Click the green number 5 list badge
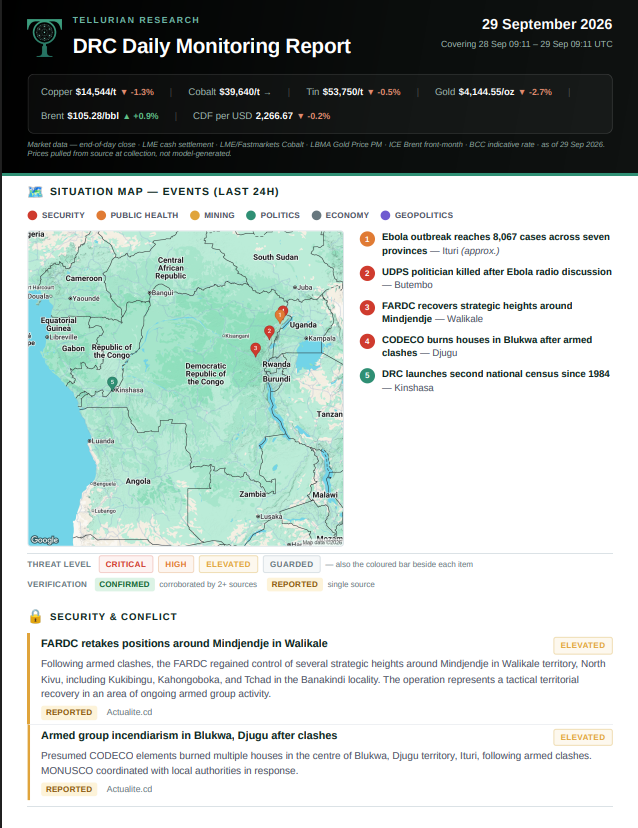Screen dimensions: 638x828 (367, 375)
